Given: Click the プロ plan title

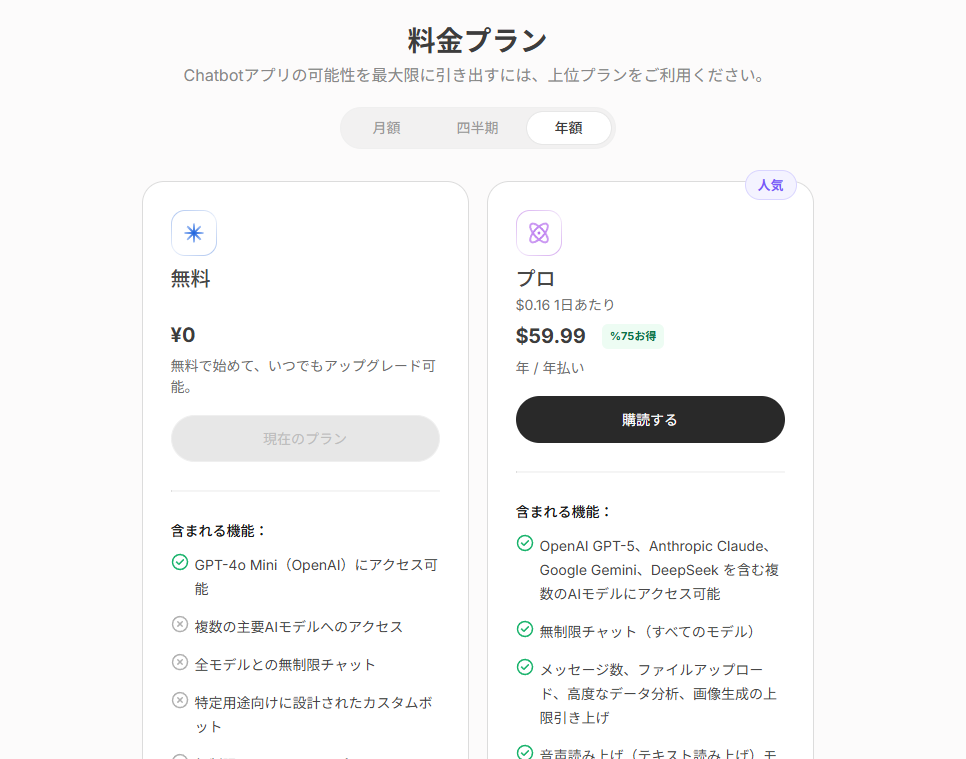Looking at the screenshot, I should [535, 279].
